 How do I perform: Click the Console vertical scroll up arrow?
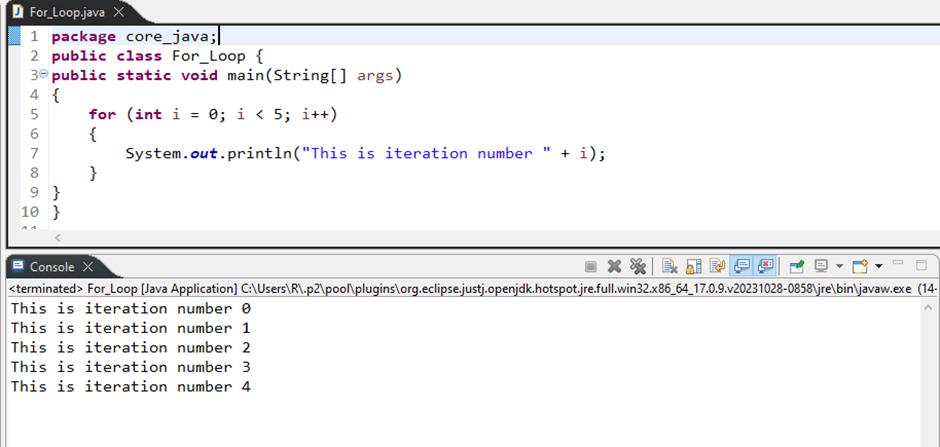(929, 306)
